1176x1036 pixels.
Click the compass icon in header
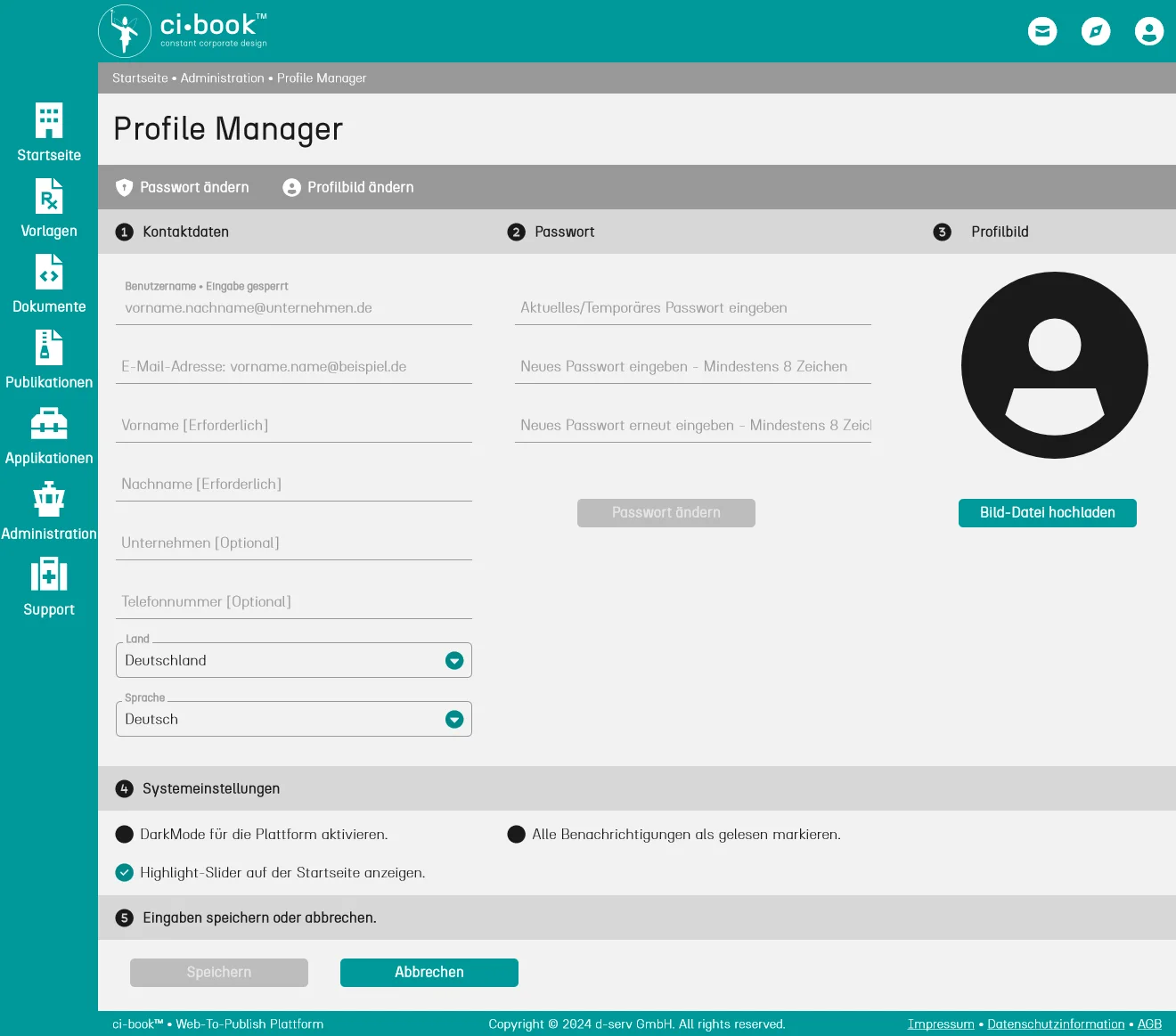[x=1096, y=31]
